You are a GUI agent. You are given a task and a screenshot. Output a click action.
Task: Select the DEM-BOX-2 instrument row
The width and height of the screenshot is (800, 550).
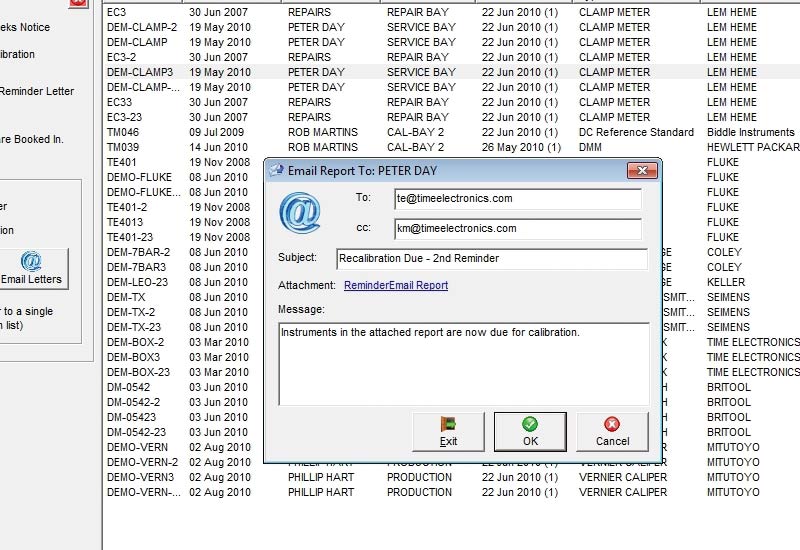139,342
